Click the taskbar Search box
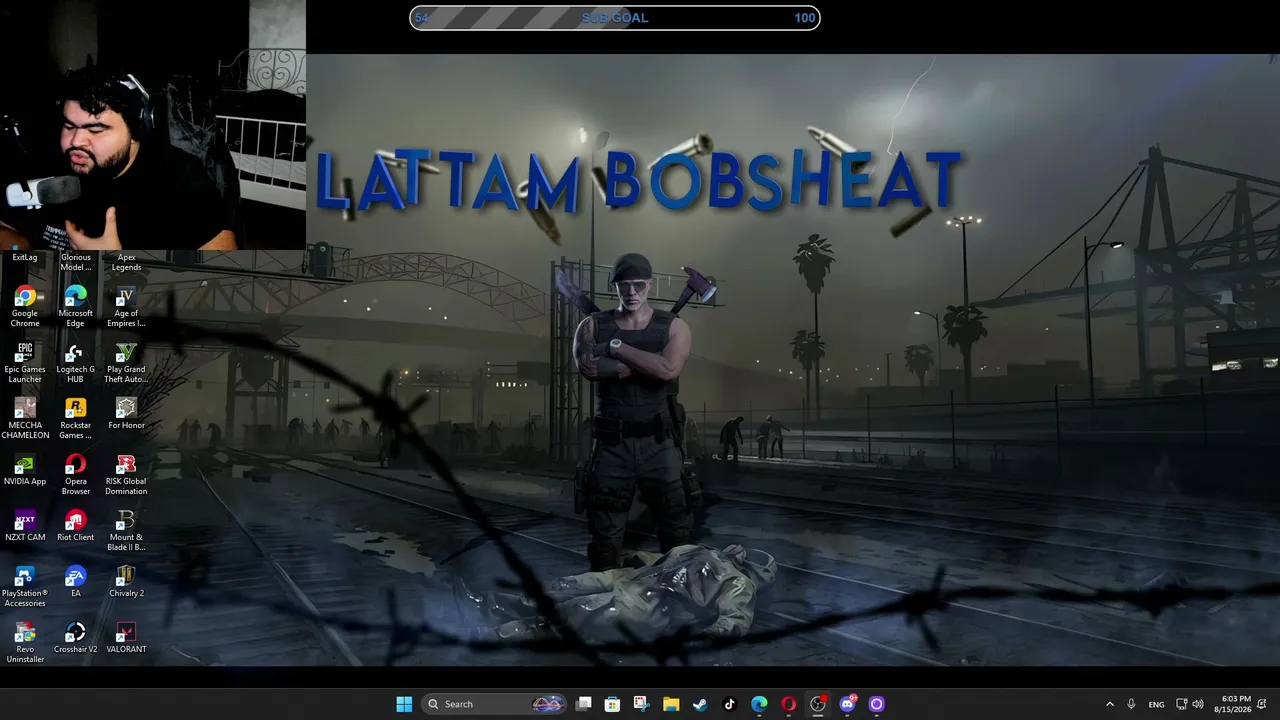1280x720 pixels. click(494, 704)
